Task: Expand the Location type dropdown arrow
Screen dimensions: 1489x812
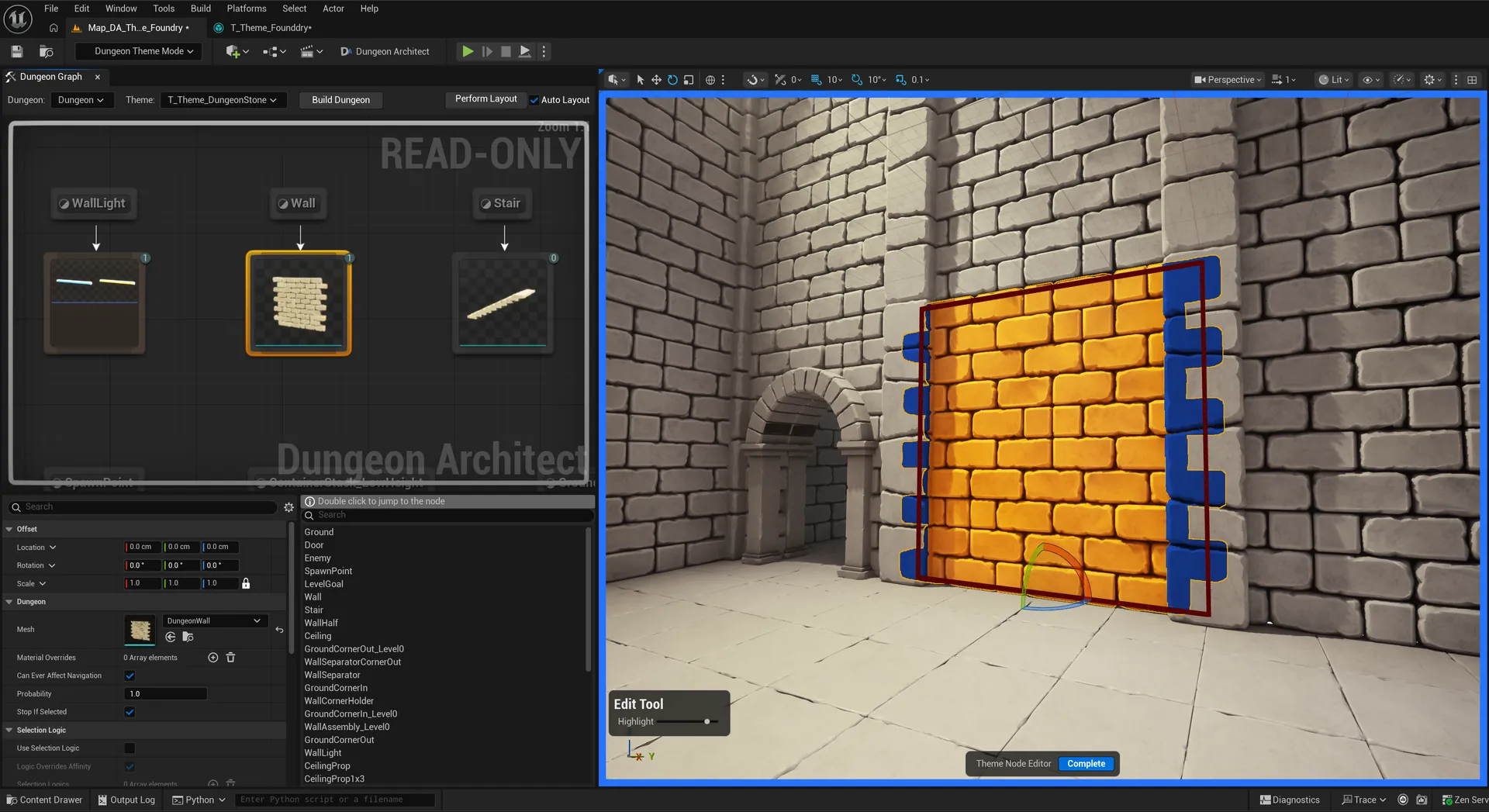Action: pyautogui.click(x=53, y=548)
